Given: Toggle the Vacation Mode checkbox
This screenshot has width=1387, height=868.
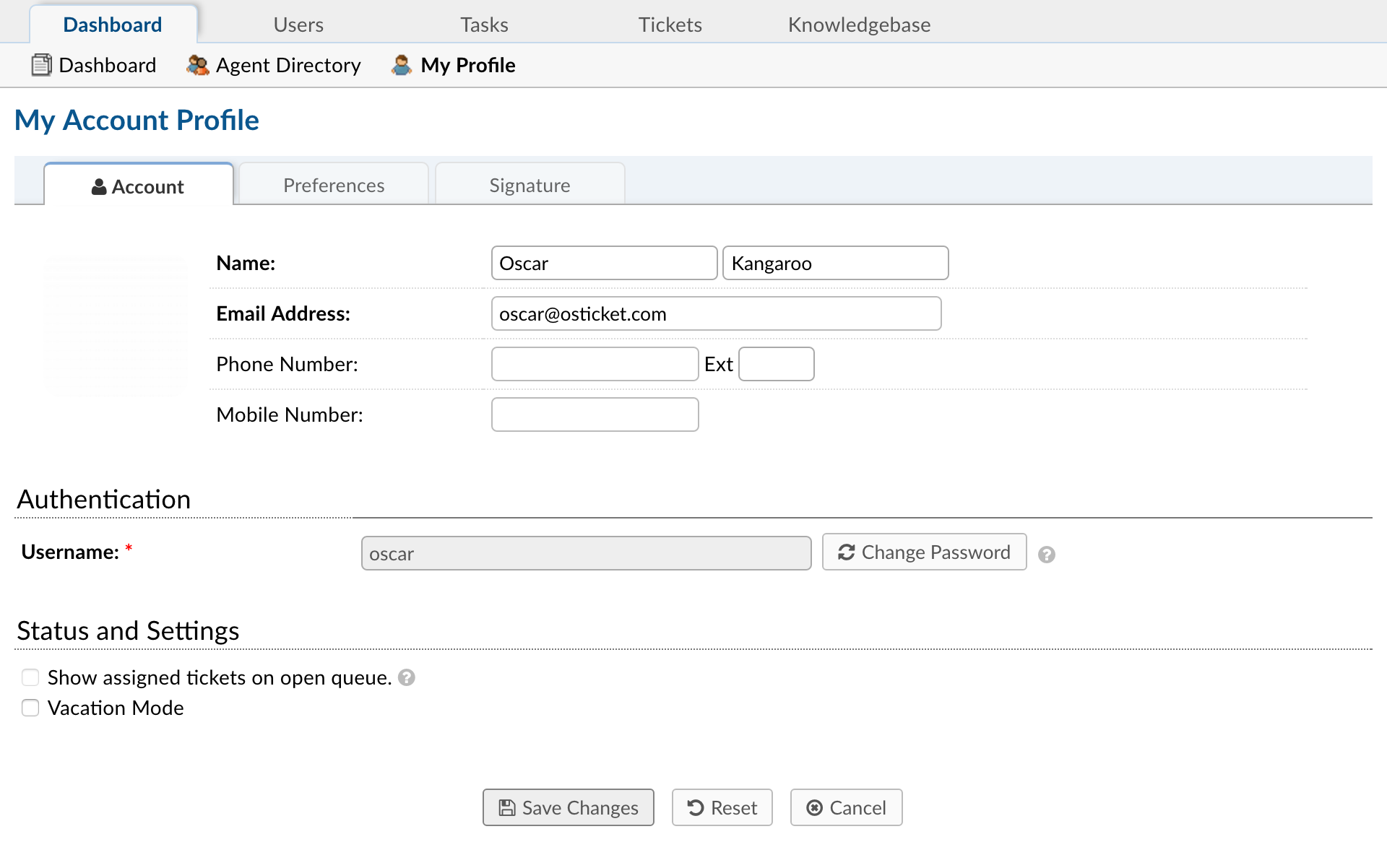Looking at the screenshot, I should tap(30, 708).
